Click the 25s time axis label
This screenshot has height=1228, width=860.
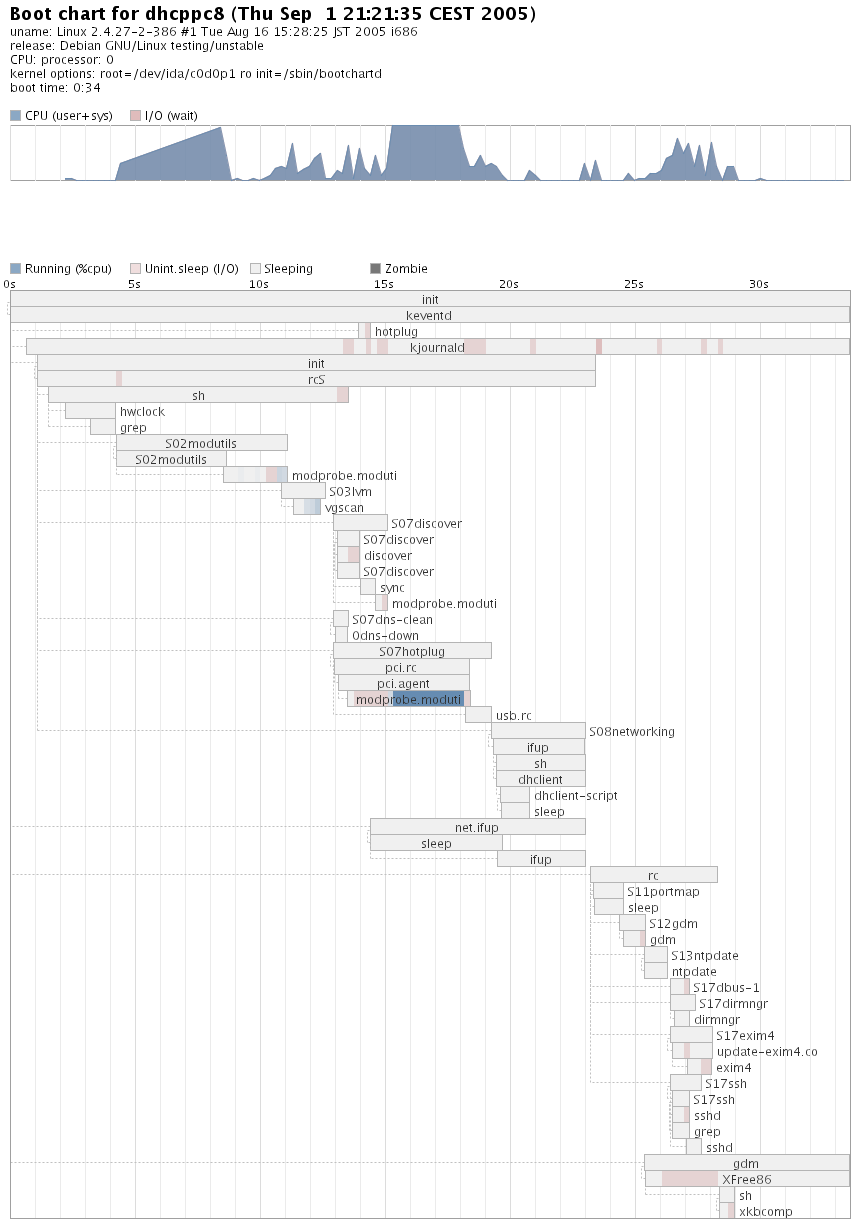tap(633, 284)
